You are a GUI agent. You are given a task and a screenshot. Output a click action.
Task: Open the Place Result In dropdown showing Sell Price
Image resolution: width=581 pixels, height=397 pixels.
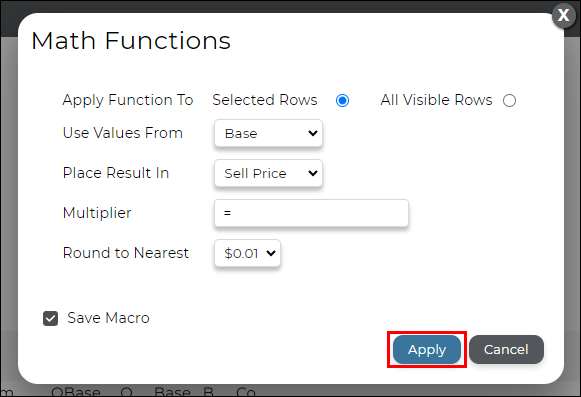[268, 173]
